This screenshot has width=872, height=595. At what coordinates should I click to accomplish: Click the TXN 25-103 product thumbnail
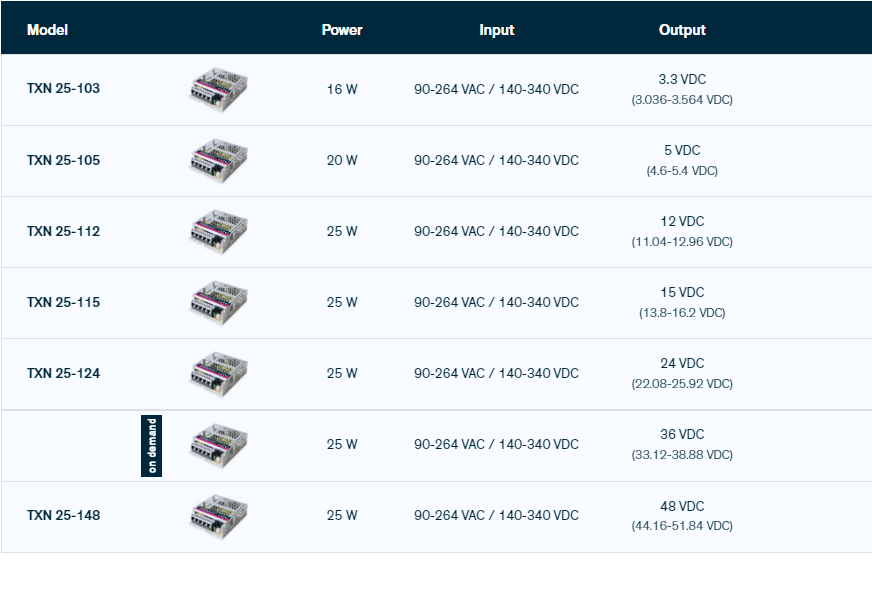tap(219, 90)
